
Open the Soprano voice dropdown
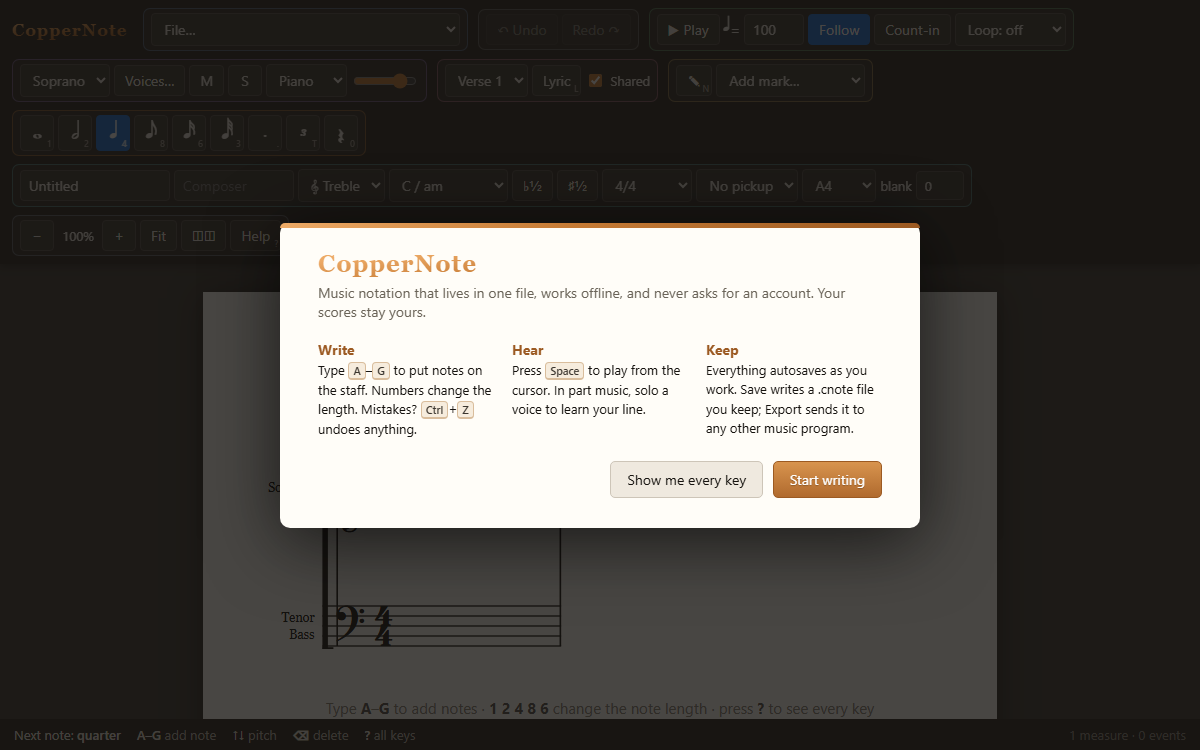click(x=65, y=81)
